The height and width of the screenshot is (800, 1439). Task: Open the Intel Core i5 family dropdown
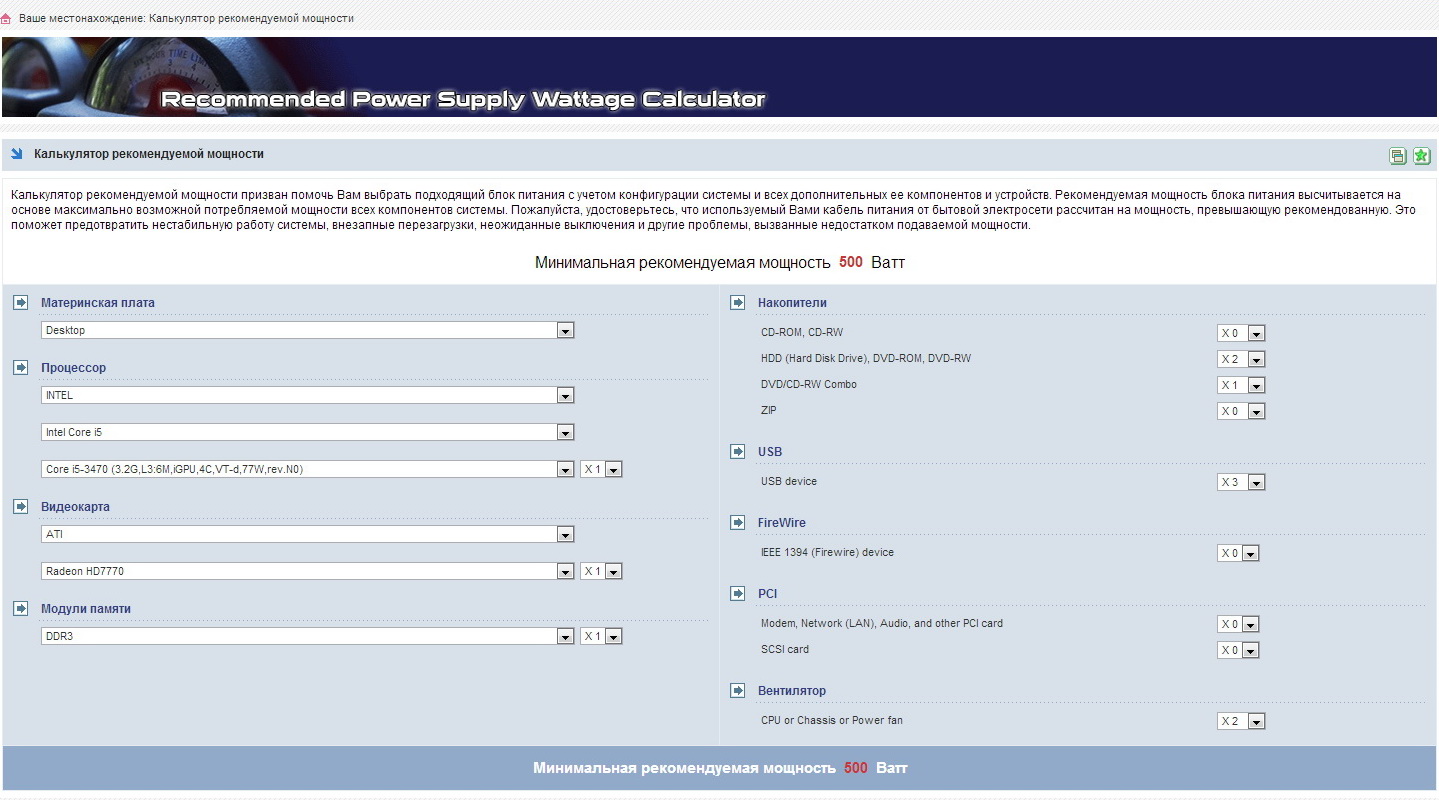click(308, 432)
